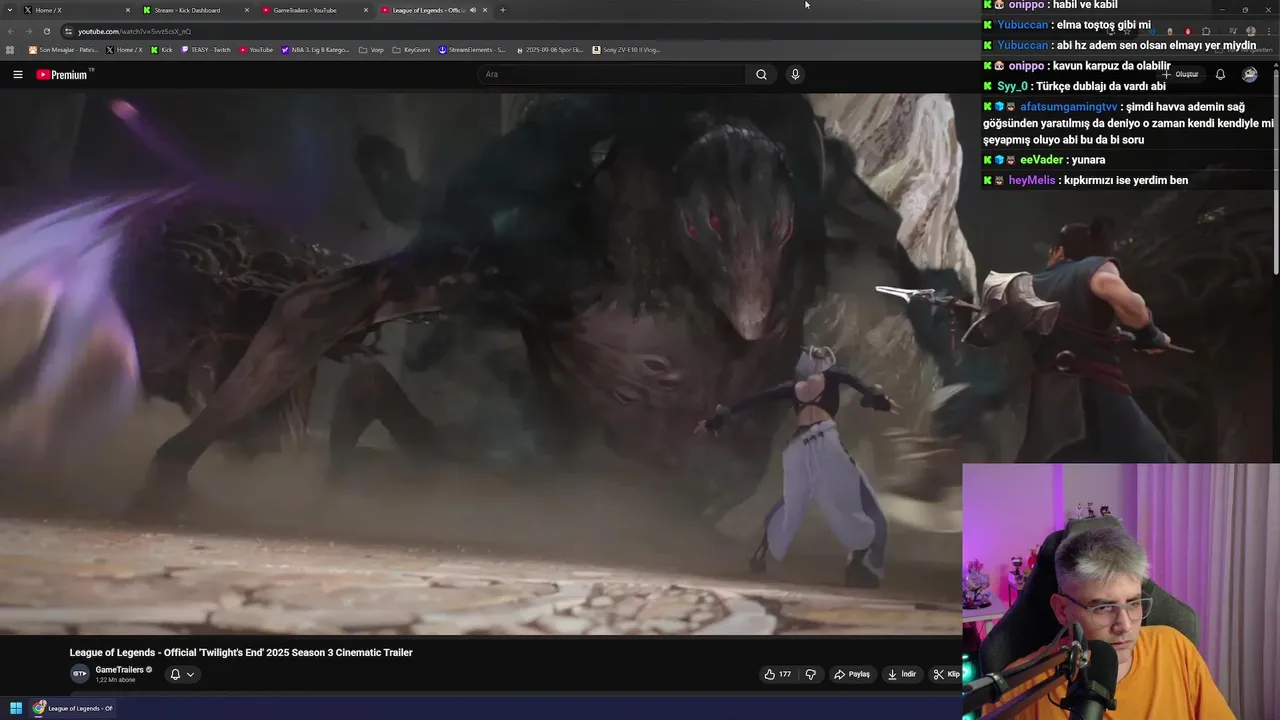Open the GameTrailers channel avatar

[79, 673]
